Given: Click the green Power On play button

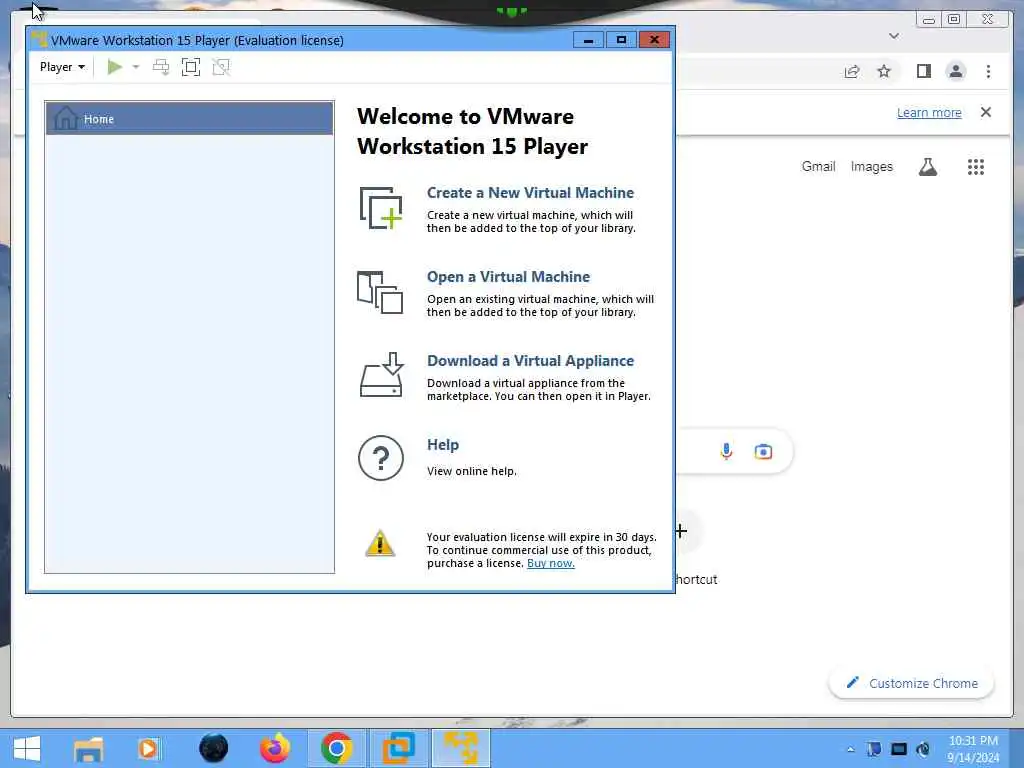Looking at the screenshot, I should coord(115,67).
